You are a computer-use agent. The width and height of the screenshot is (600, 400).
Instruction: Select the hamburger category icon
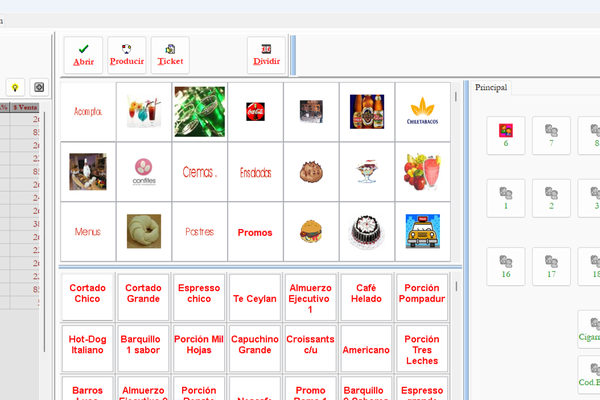coord(311,232)
